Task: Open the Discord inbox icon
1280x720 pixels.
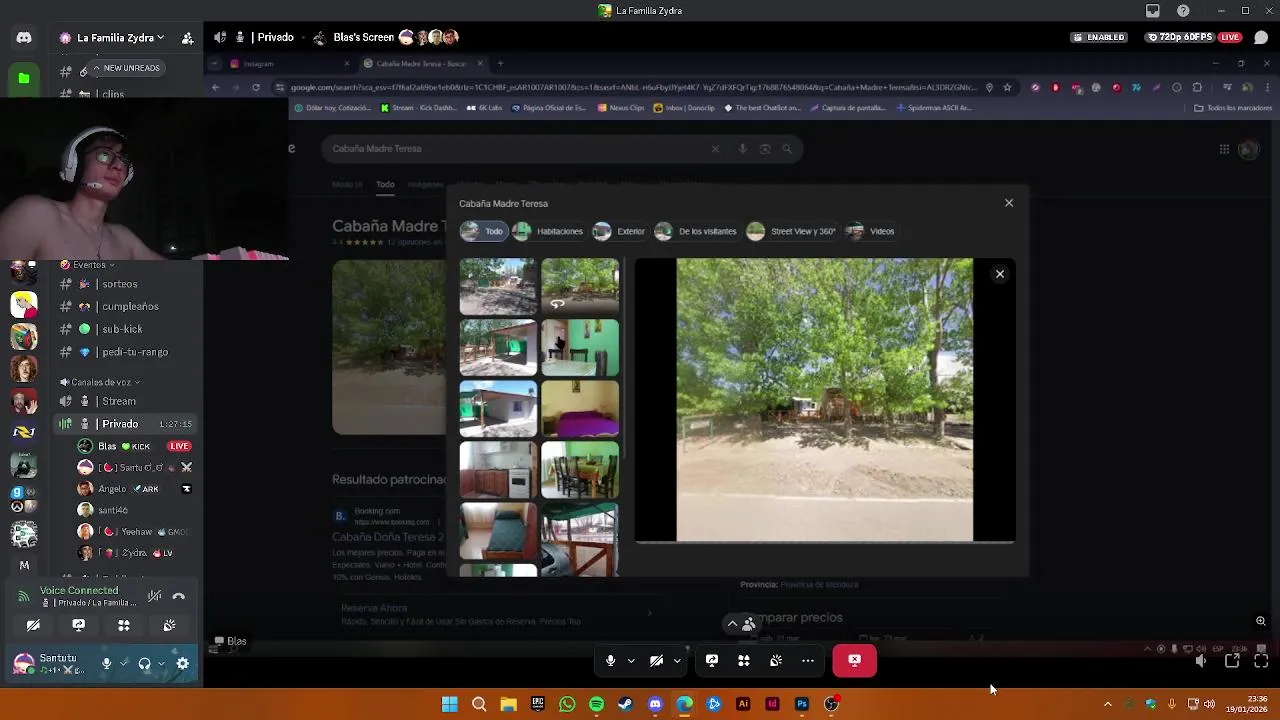Action: [1153, 11]
